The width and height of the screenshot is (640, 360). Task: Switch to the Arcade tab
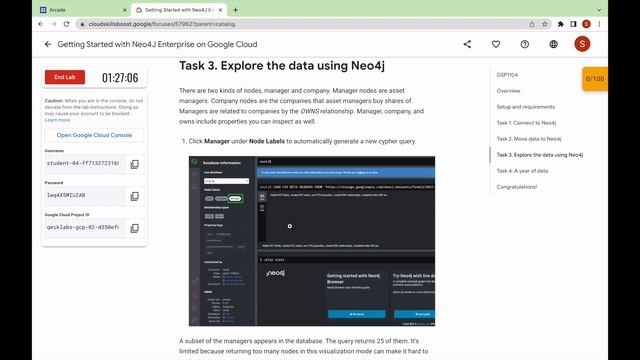83,10
